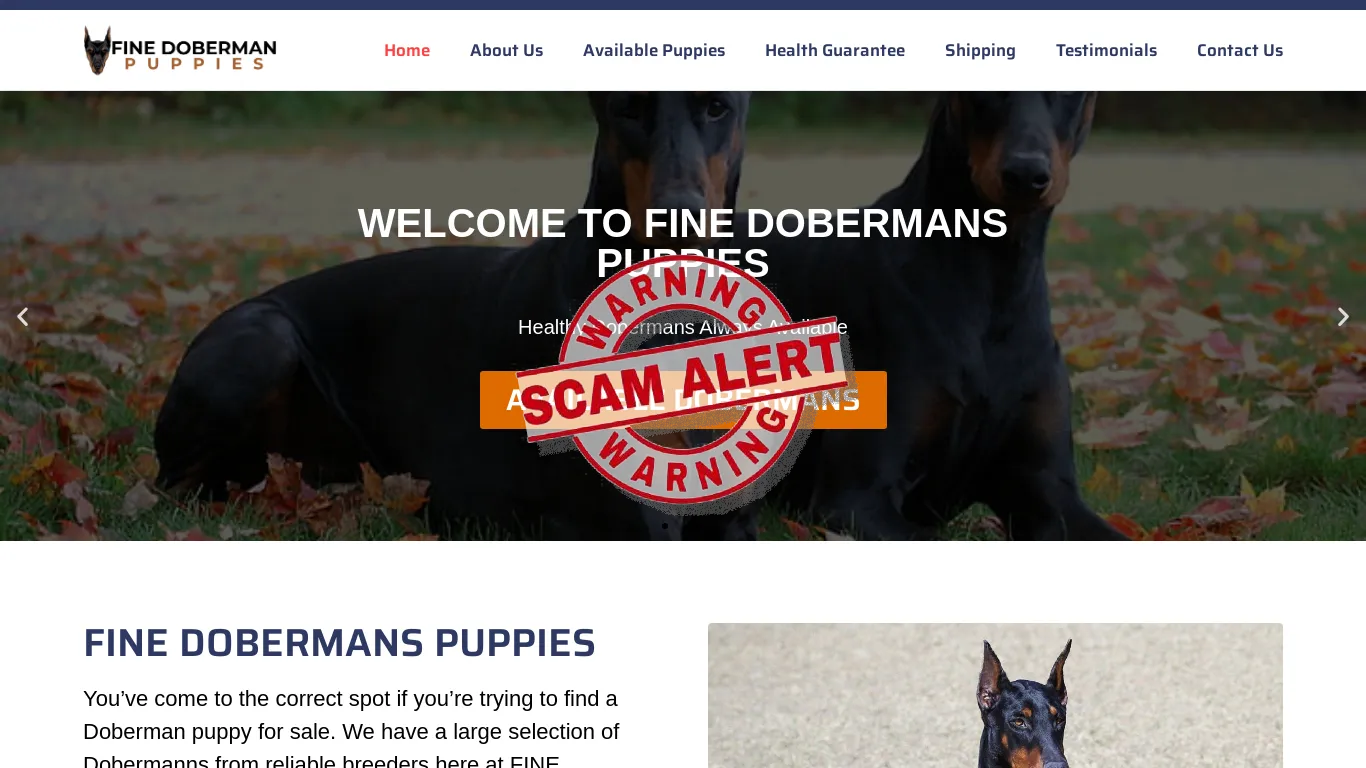Click the Scam Alert warning stamp
1366x768 pixels.
coord(683,383)
